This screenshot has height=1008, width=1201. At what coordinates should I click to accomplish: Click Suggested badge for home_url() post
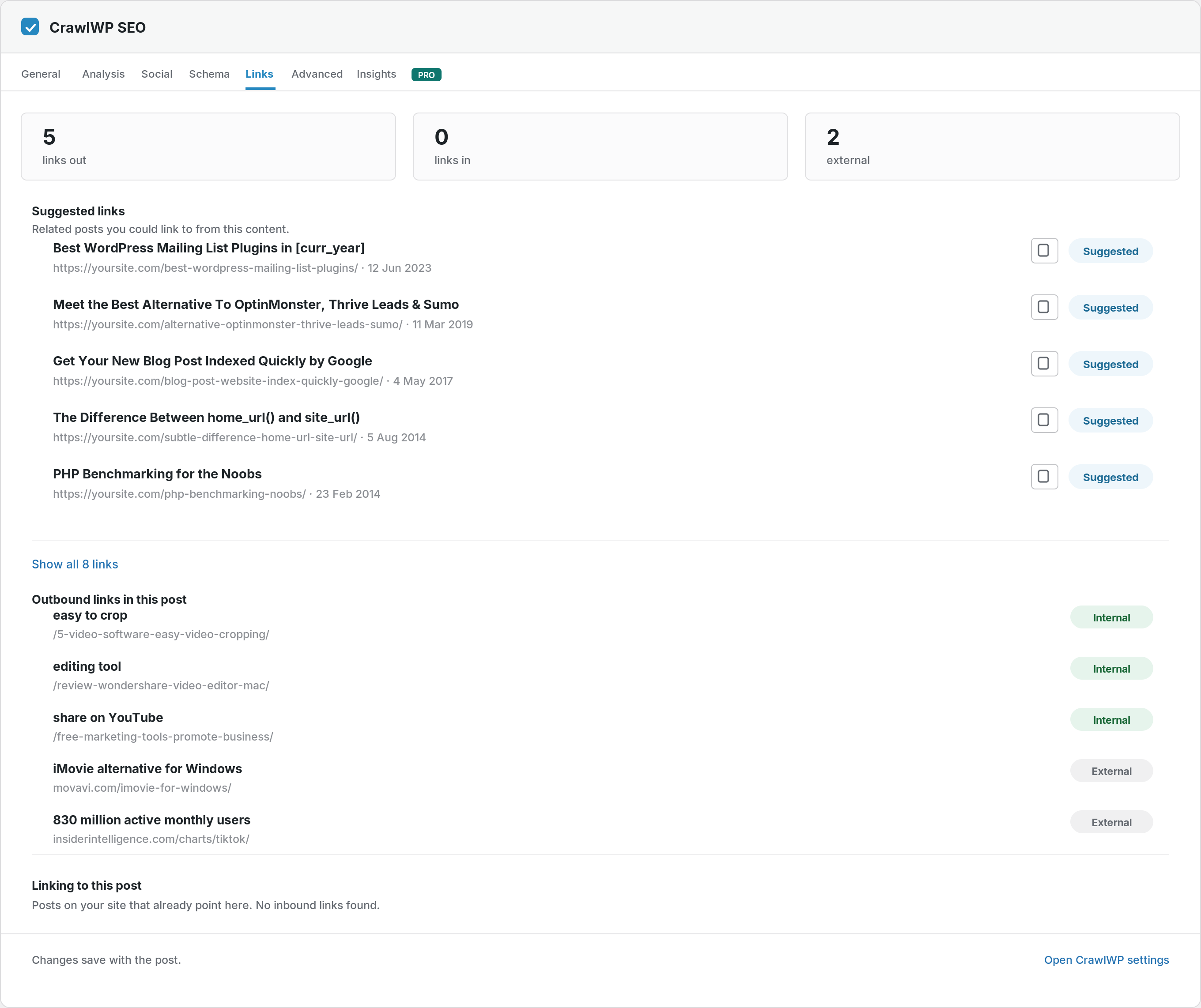(1110, 421)
